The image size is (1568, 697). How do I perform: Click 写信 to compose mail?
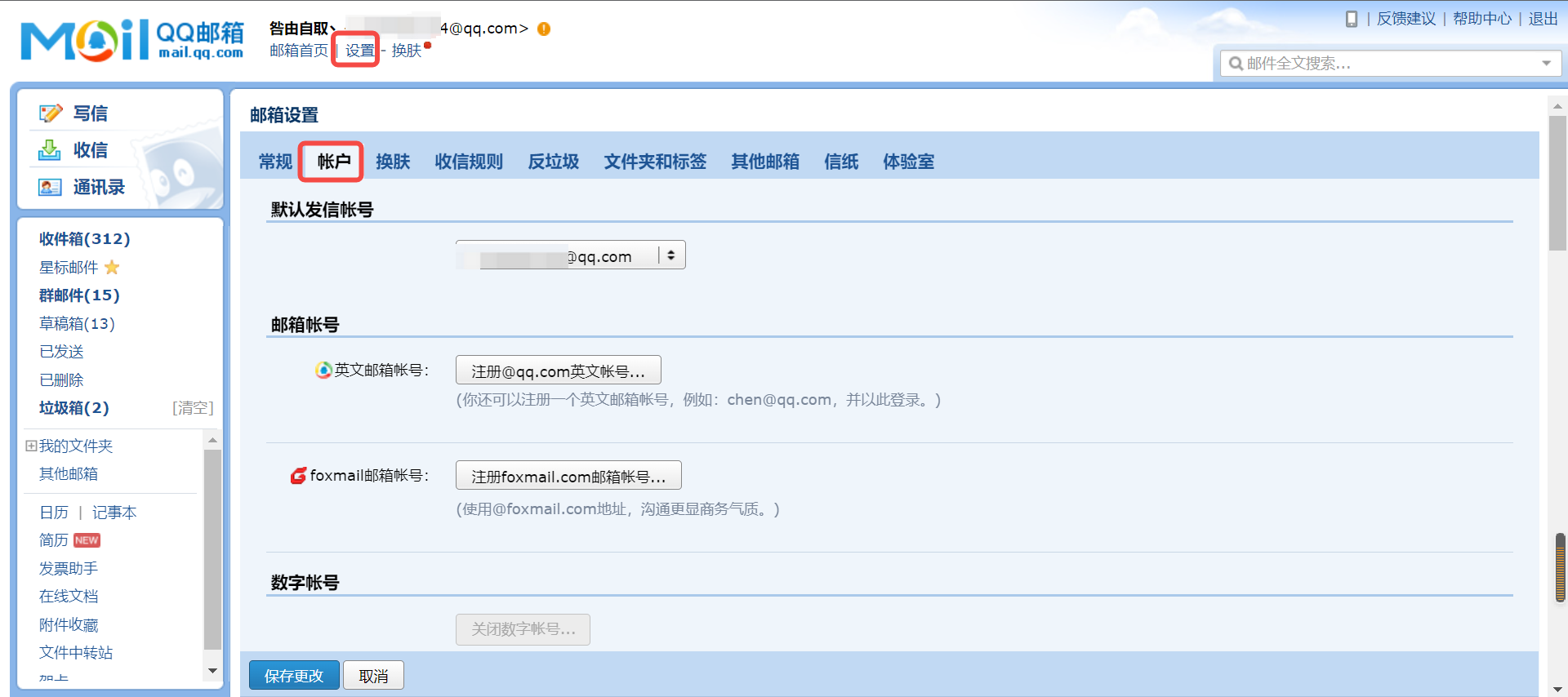point(91,113)
